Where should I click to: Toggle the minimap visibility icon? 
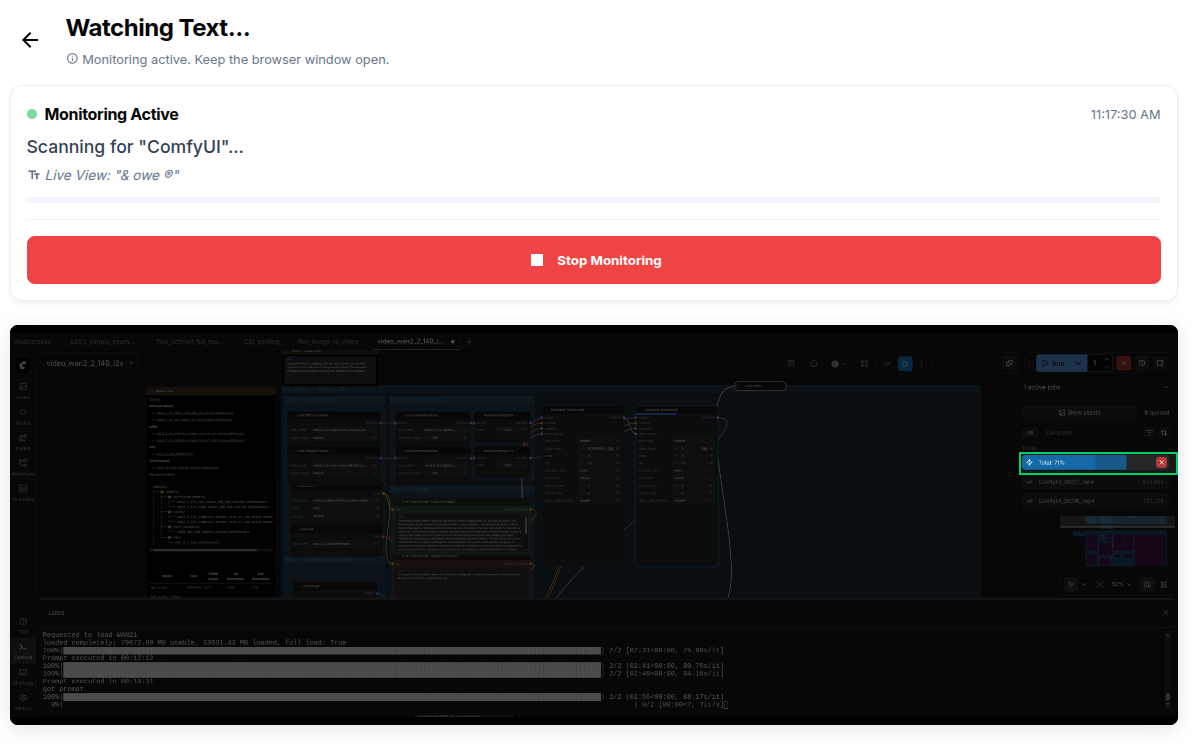(1147, 584)
